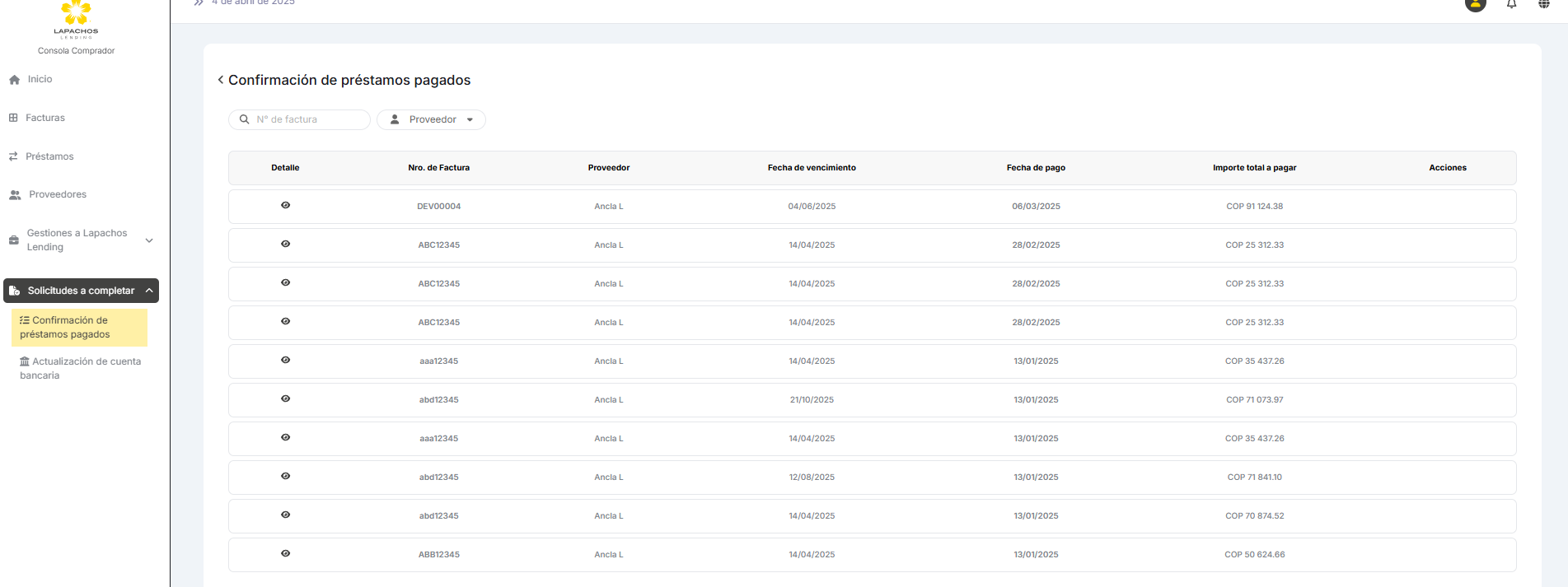
Task: Go to Facturas in the sidebar
Action: (x=44, y=118)
